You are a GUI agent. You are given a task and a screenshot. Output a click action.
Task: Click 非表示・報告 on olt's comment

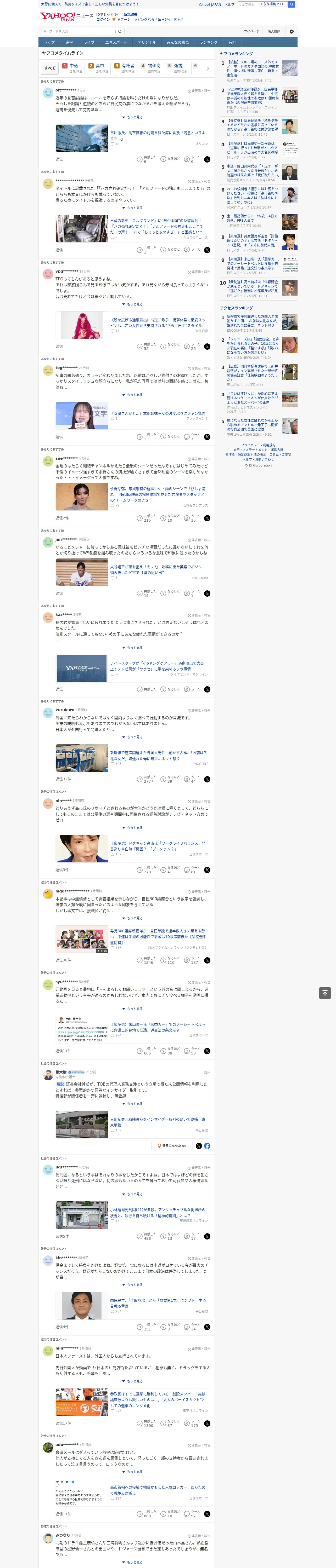tap(199, 91)
